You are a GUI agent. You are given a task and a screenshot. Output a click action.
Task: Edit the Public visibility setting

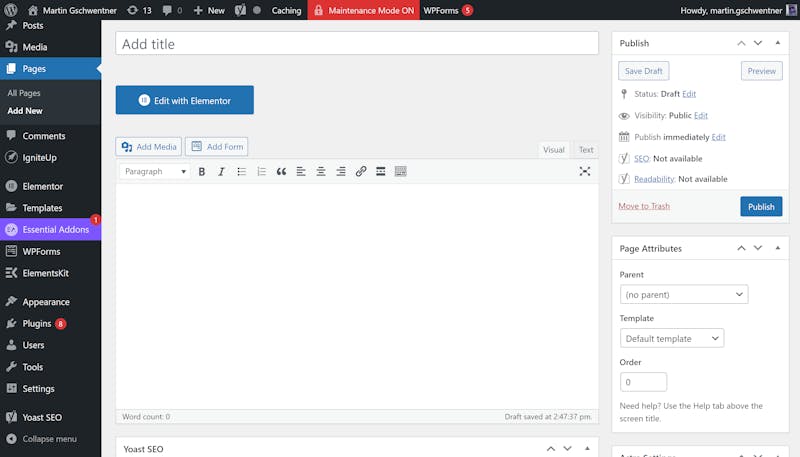coord(701,115)
